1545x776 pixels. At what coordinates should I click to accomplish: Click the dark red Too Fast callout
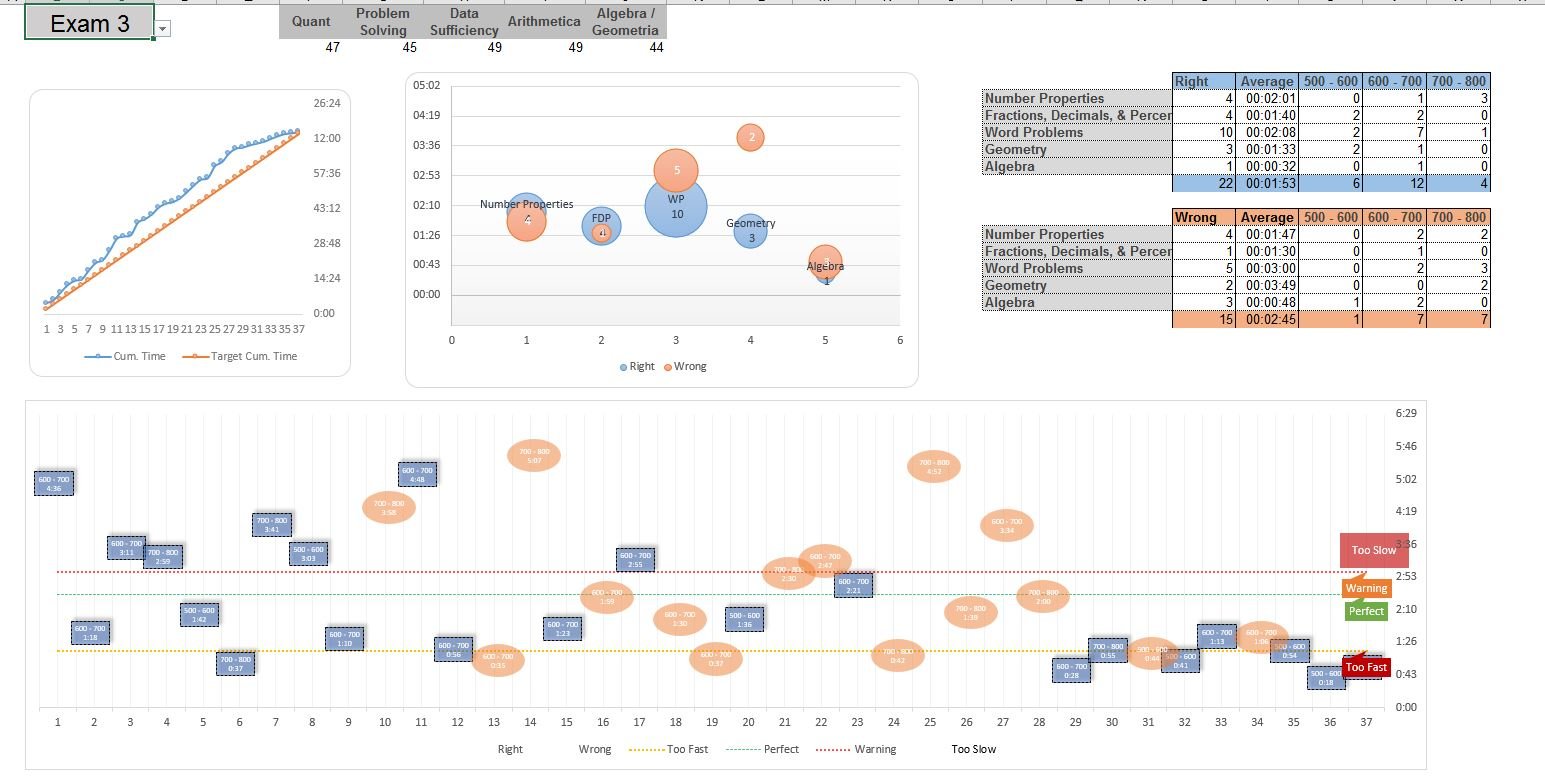(1366, 667)
